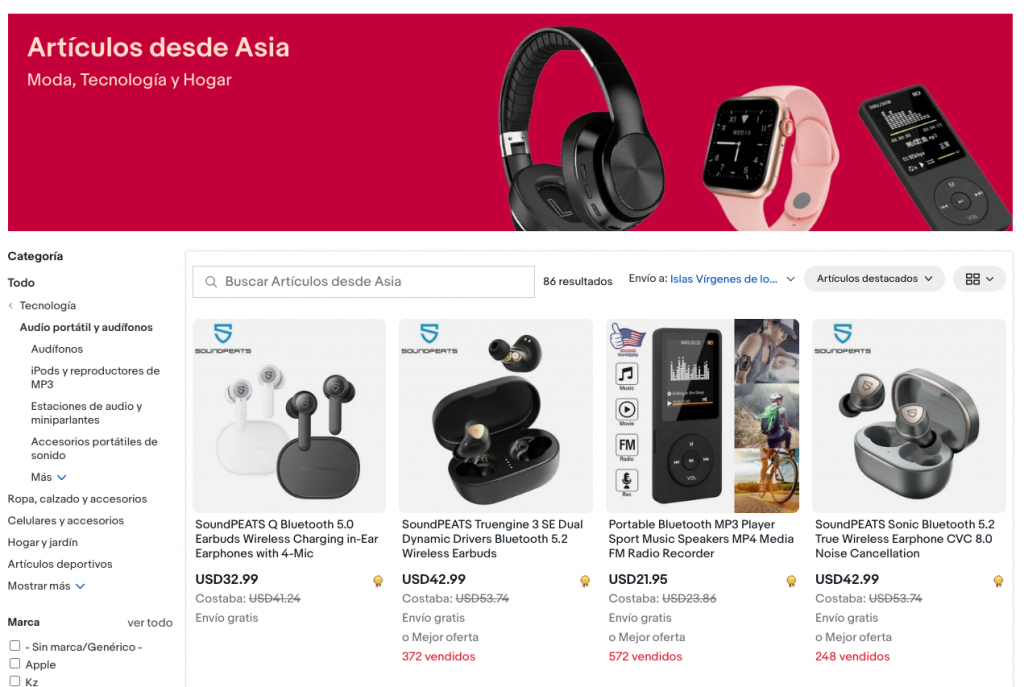Select the Audífonos category
Viewport: 1024px width, 687px height.
click(x=57, y=349)
